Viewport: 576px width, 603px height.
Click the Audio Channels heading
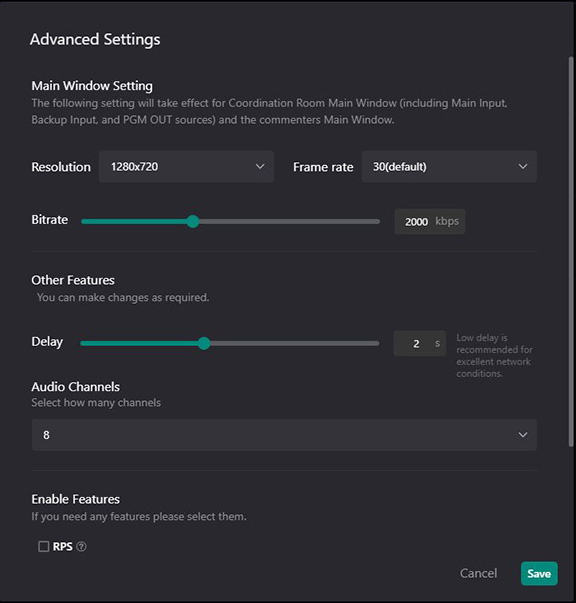tap(75, 386)
